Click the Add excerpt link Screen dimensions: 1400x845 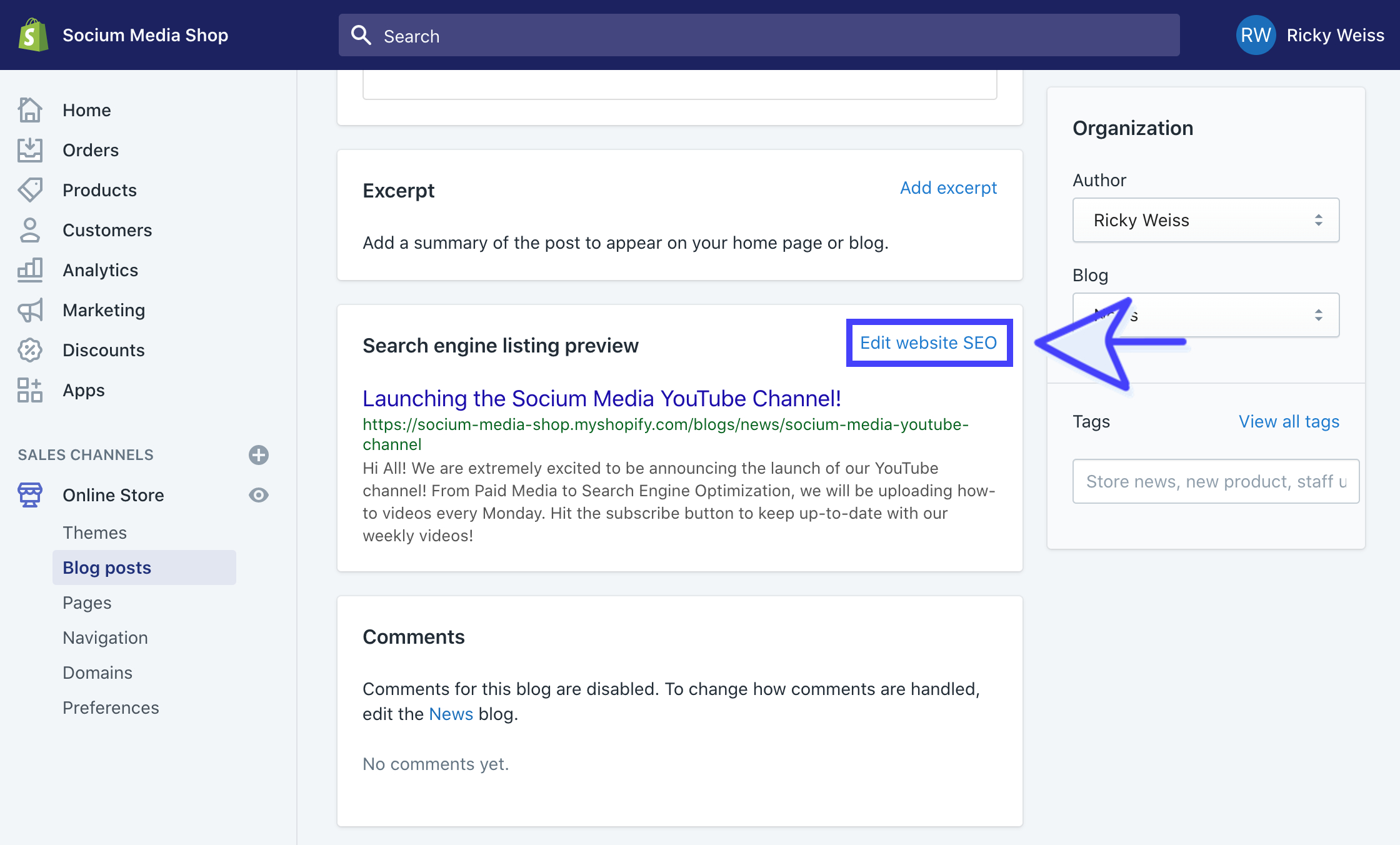948,187
